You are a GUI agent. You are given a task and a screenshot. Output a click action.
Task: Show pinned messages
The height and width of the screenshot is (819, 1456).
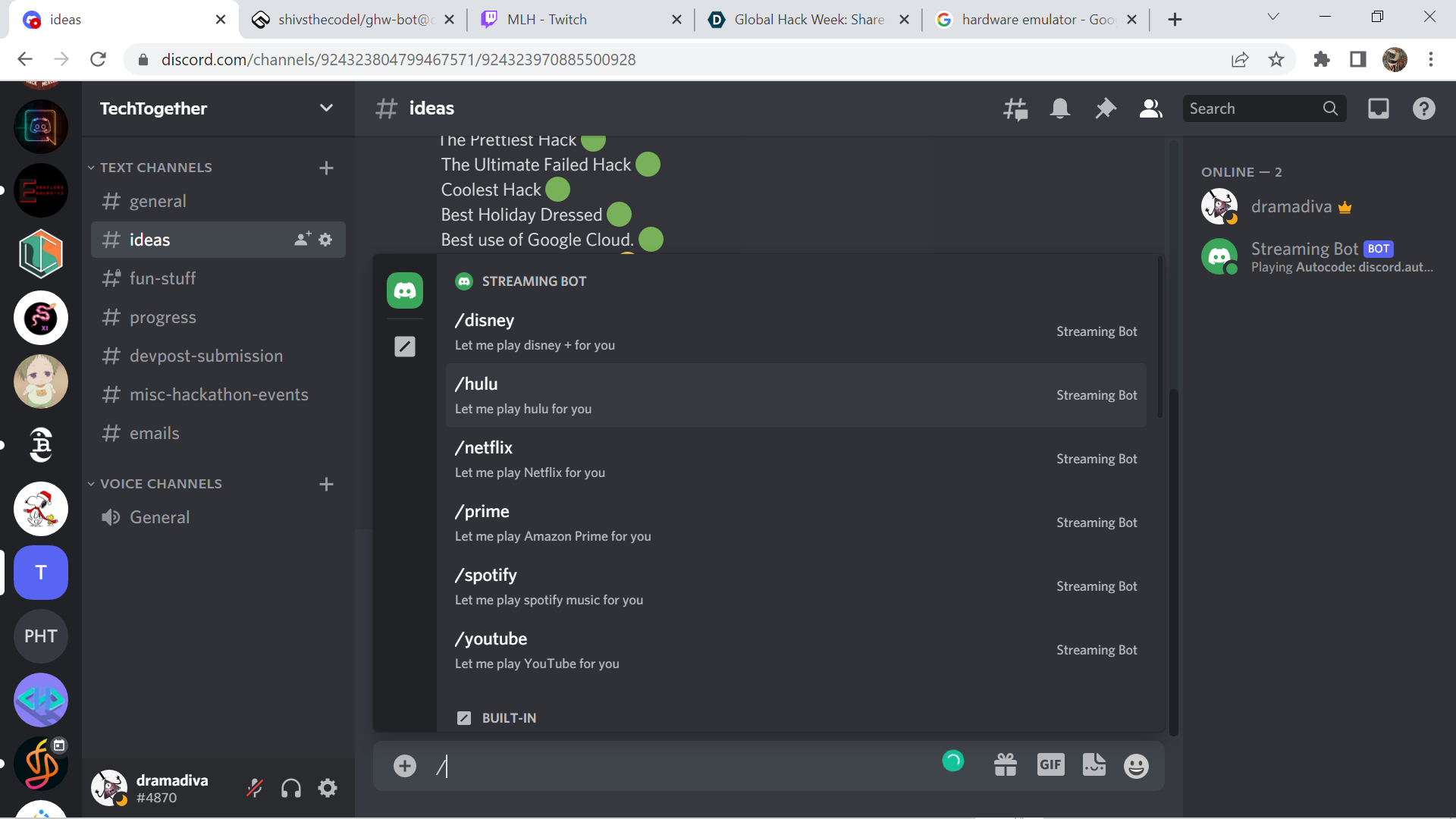click(x=1106, y=109)
